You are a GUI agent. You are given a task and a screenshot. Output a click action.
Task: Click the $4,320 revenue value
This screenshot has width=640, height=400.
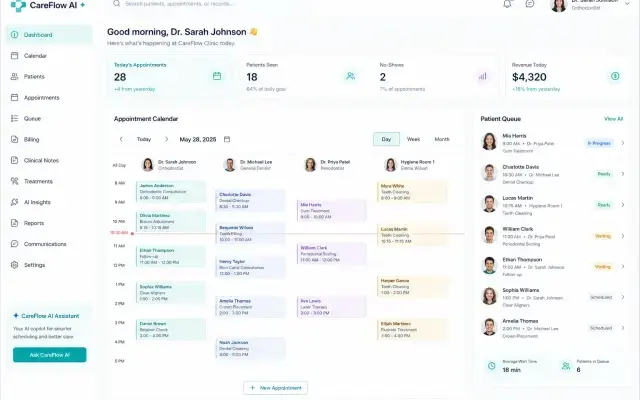coord(529,77)
